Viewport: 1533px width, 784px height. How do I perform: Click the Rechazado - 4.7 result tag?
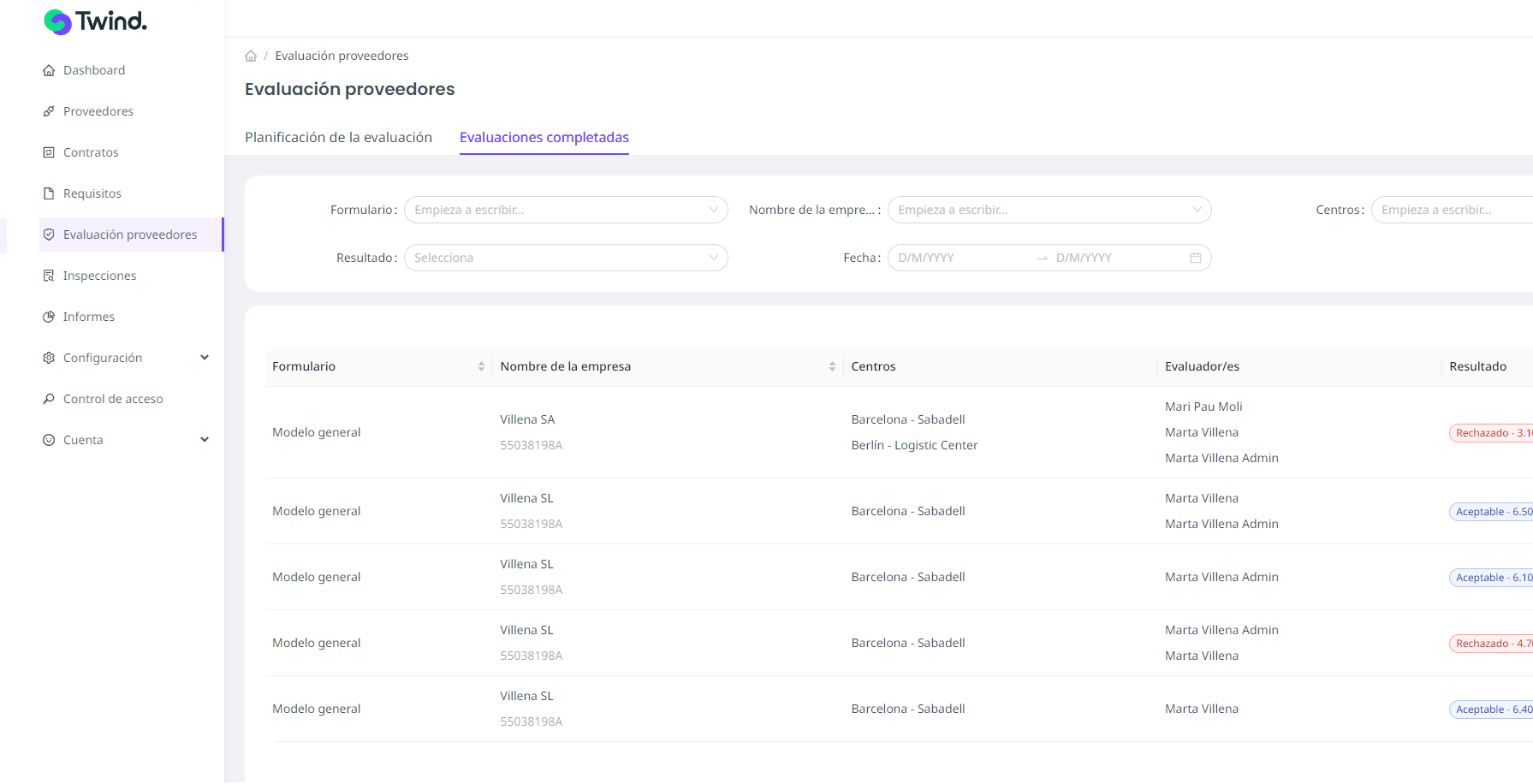click(1491, 644)
